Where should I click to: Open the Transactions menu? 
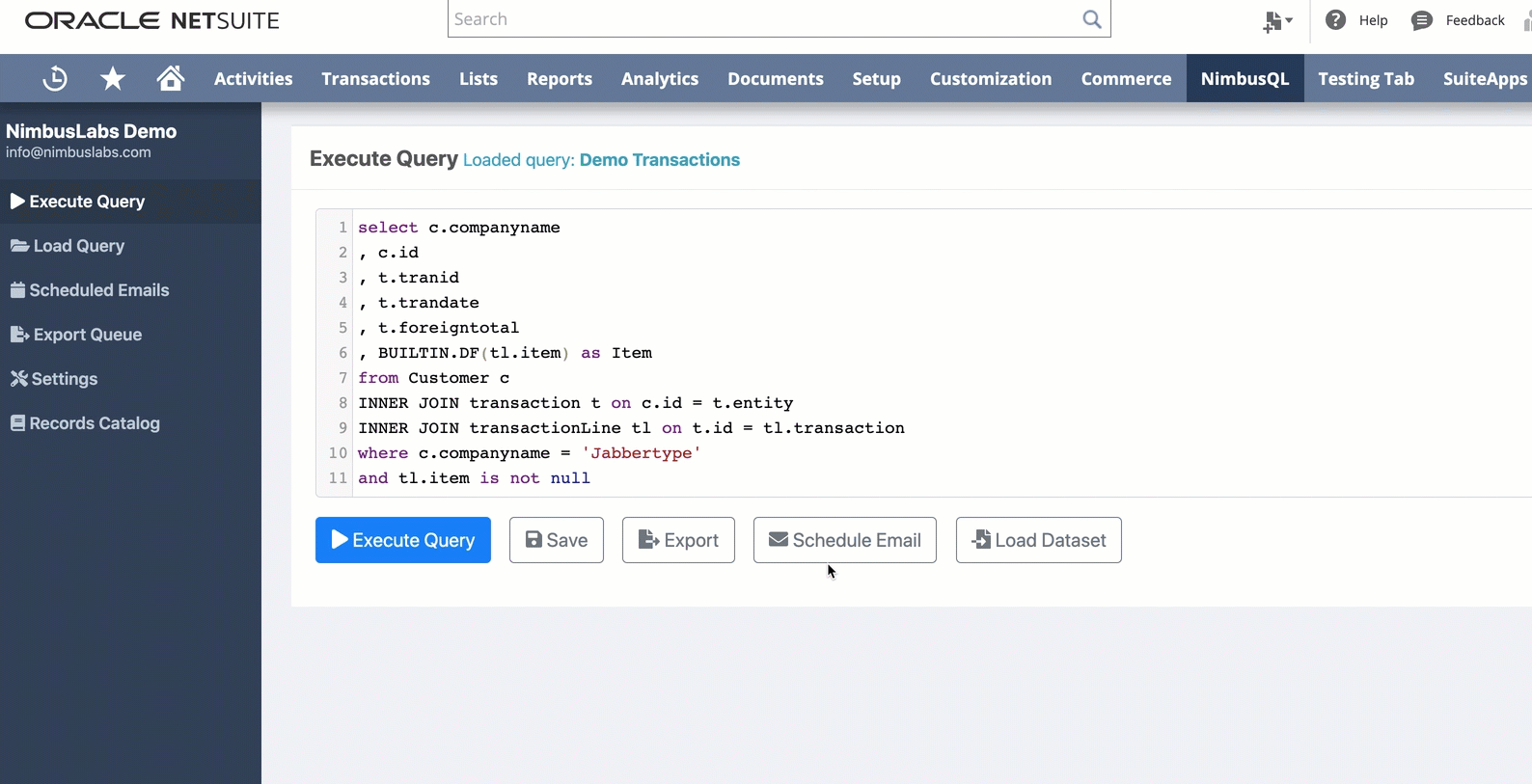(376, 79)
